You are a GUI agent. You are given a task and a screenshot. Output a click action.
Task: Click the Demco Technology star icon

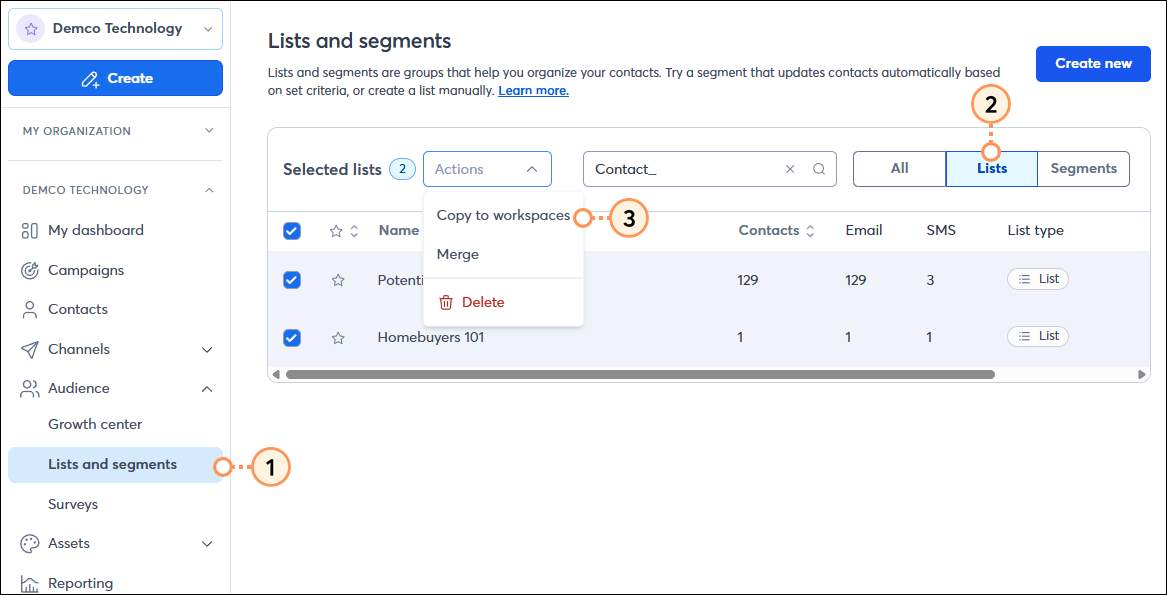[x=31, y=29]
